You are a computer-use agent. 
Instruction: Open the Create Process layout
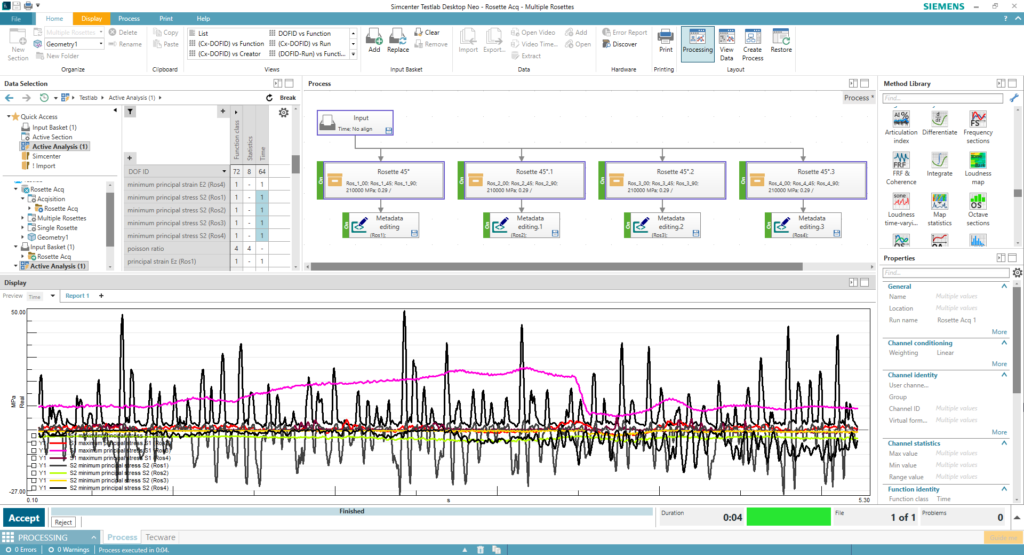click(752, 38)
